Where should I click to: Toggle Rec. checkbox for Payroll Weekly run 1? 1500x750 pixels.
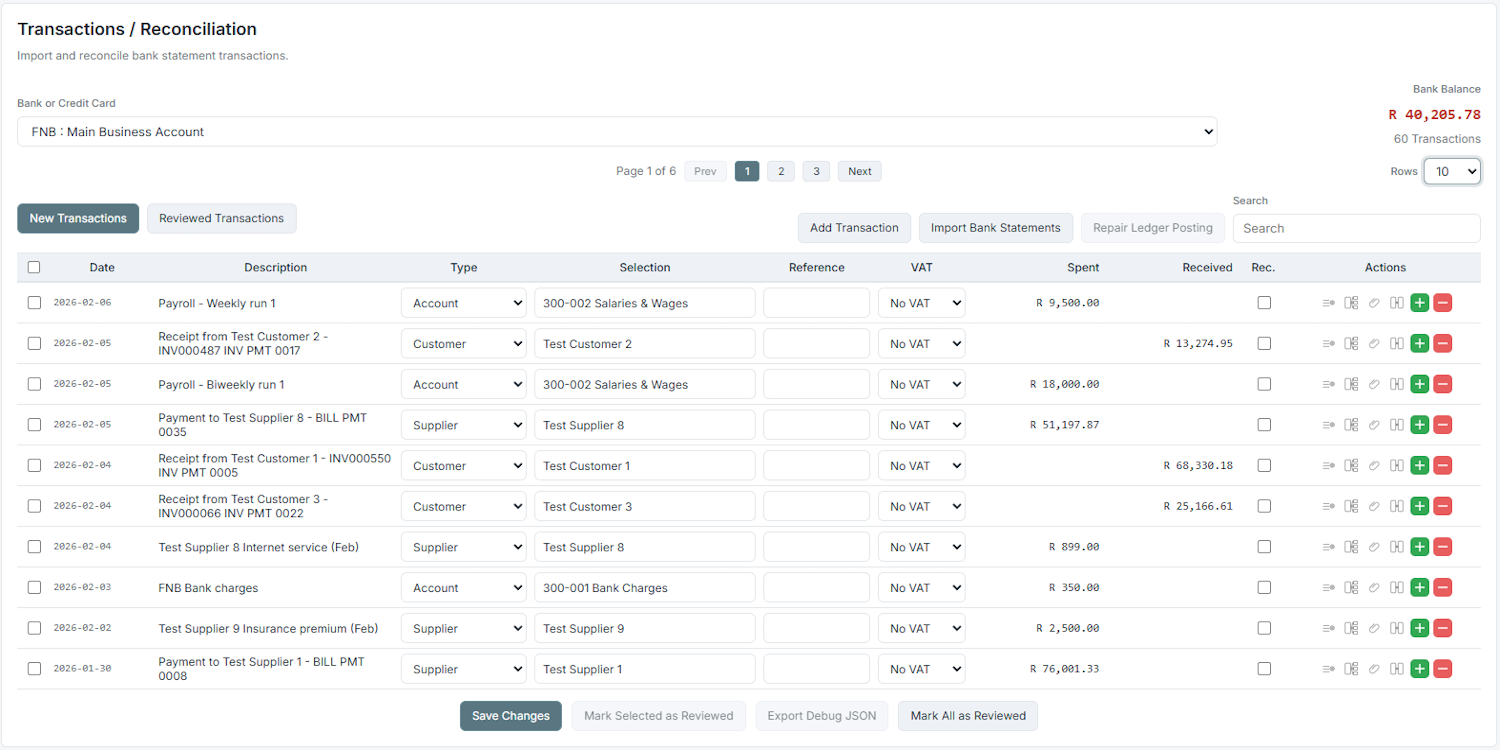tap(1264, 303)
